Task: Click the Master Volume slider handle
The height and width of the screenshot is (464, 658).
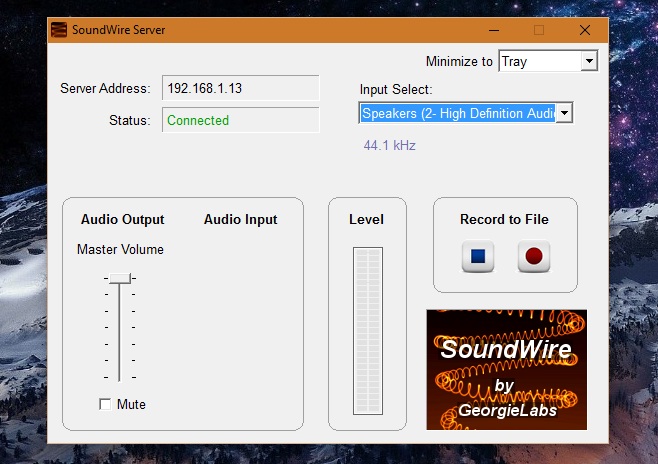Action: [x=119, y=277]
